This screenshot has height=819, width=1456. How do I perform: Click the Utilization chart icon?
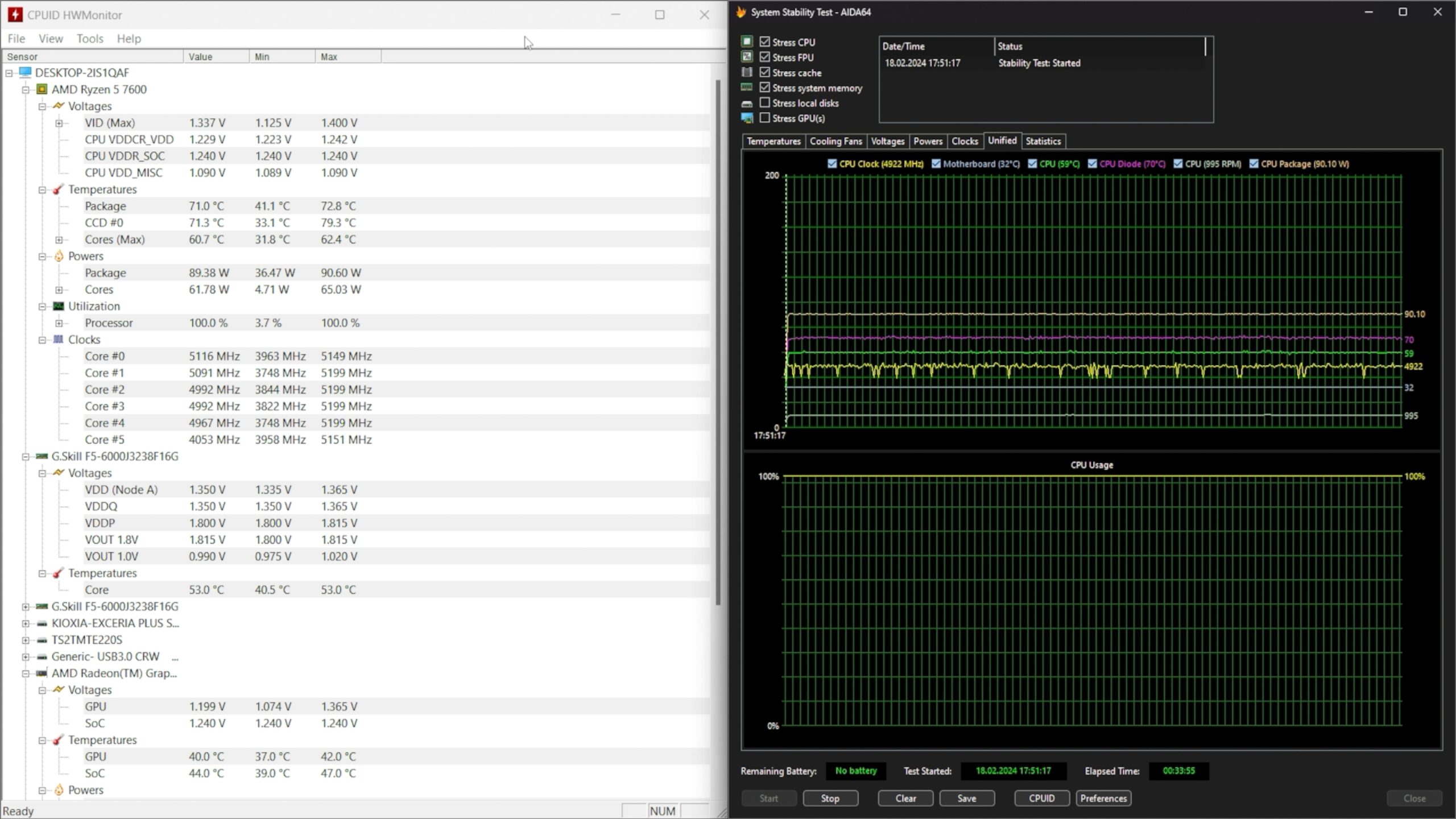[x=59, y=306]
